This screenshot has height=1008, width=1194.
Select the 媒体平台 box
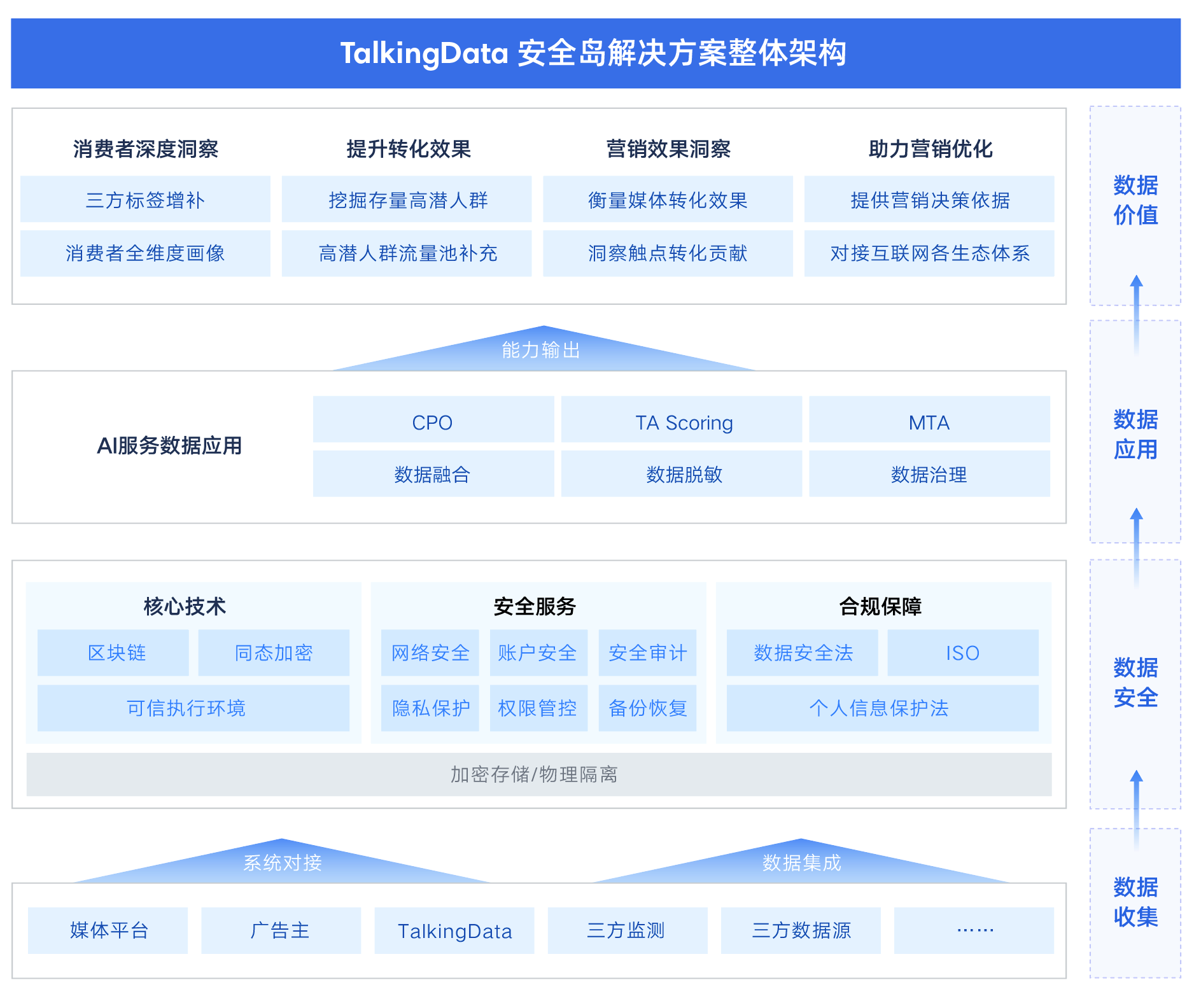(108, 930)
